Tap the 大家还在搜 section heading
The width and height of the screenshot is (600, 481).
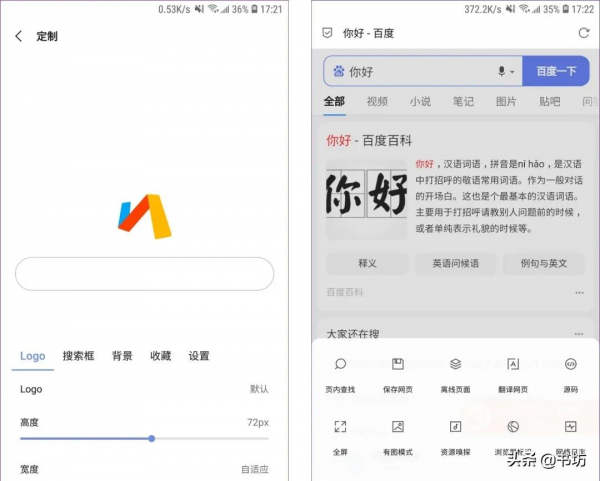click(353, 334)
